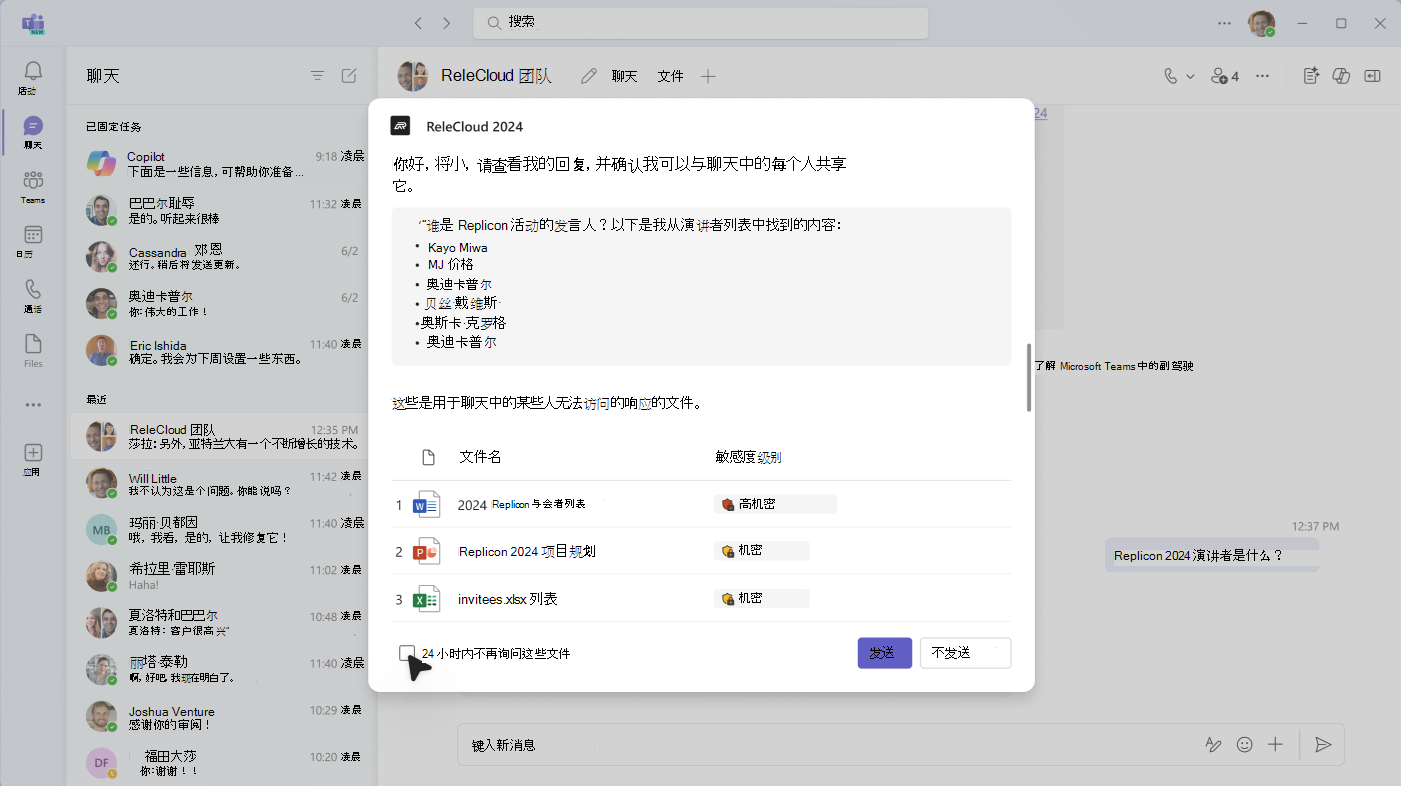Open the meeting notes icon in header
Image resolution: width=1401 pixels, height=786 pixels.
tap(1312, 76)
